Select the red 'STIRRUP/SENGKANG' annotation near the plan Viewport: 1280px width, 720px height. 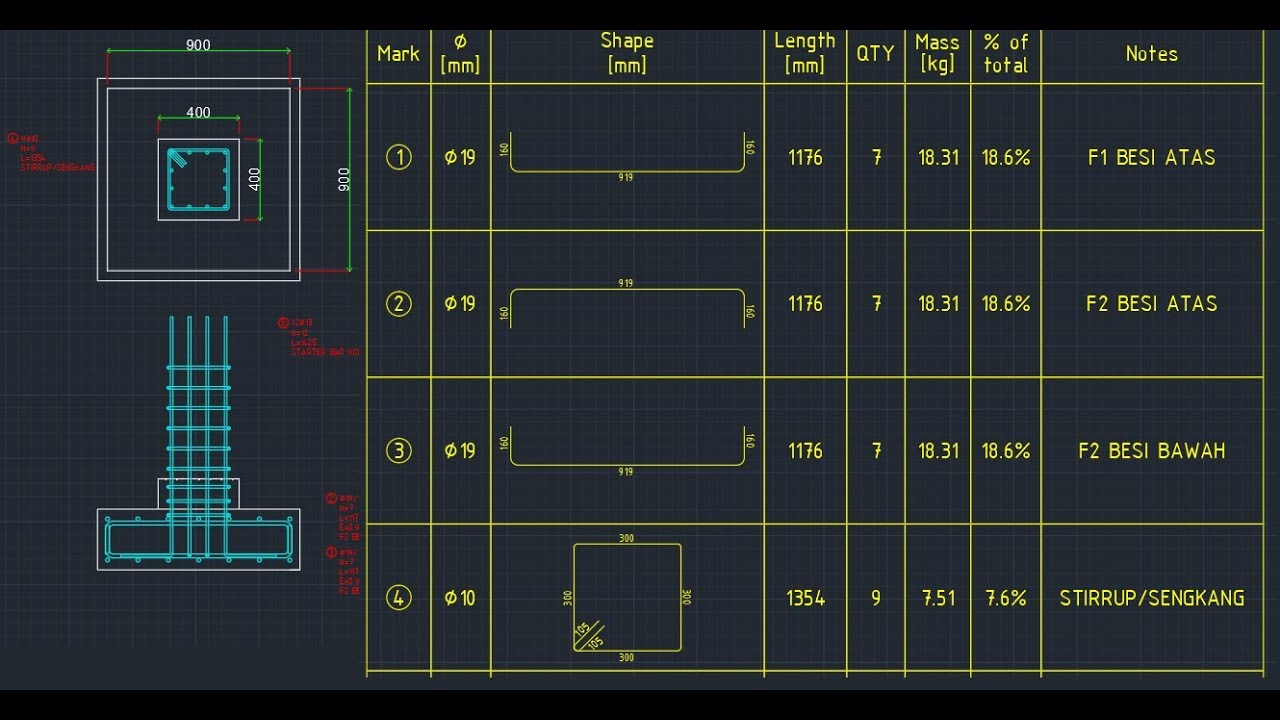click(58, 168)
